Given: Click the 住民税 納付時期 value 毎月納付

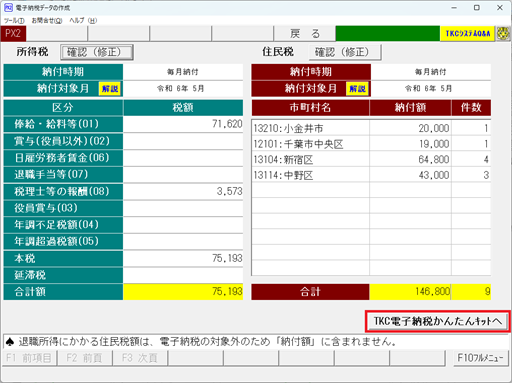Looking at the screenshot, I should [431, 72].
